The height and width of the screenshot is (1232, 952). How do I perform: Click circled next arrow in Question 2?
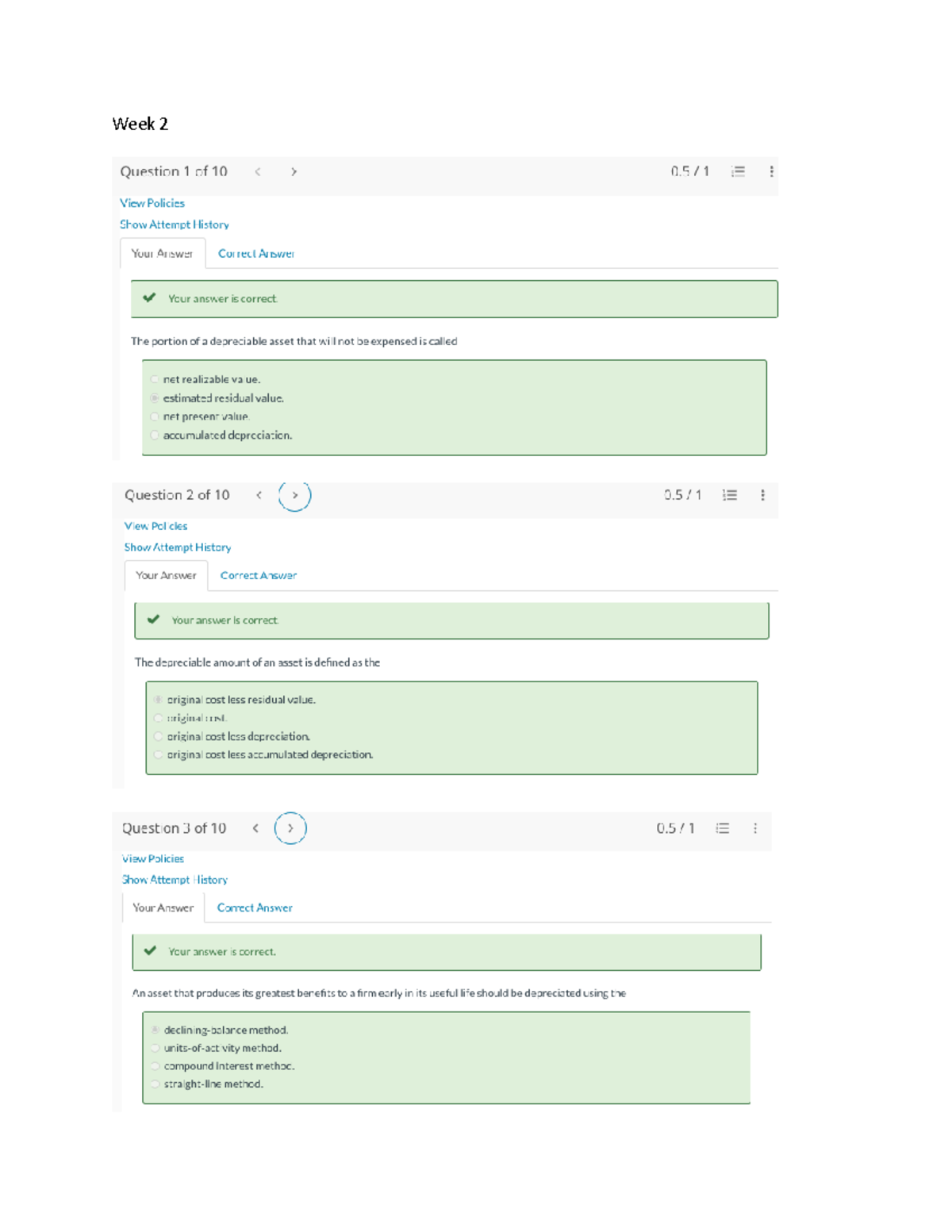294,495
